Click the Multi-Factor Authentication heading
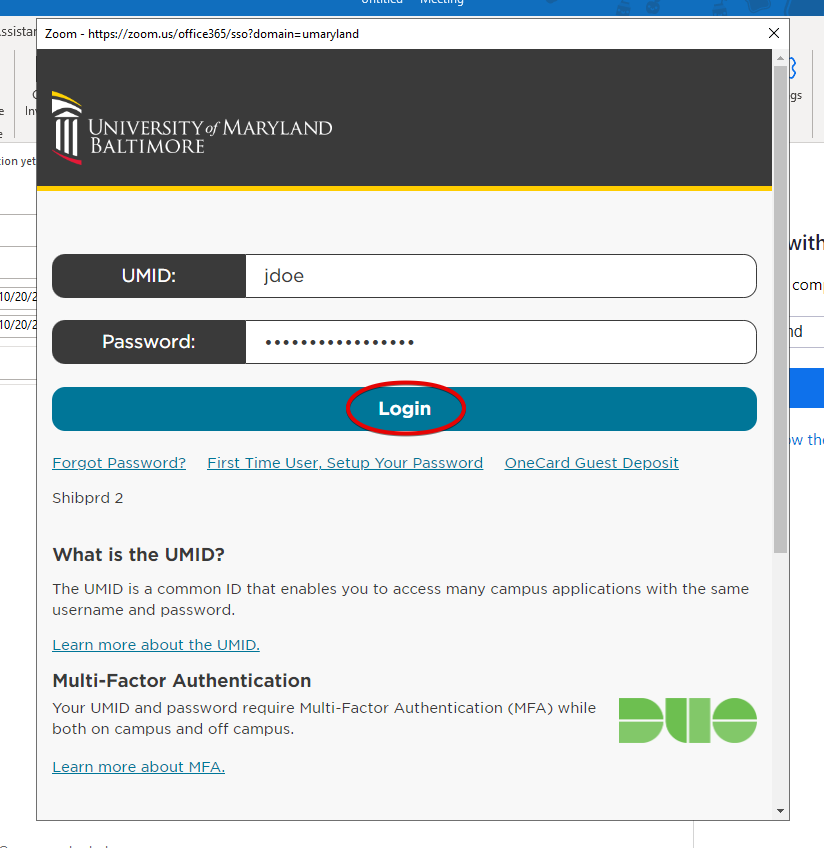The height and width of the screenshot is (848, 824). 182,681
